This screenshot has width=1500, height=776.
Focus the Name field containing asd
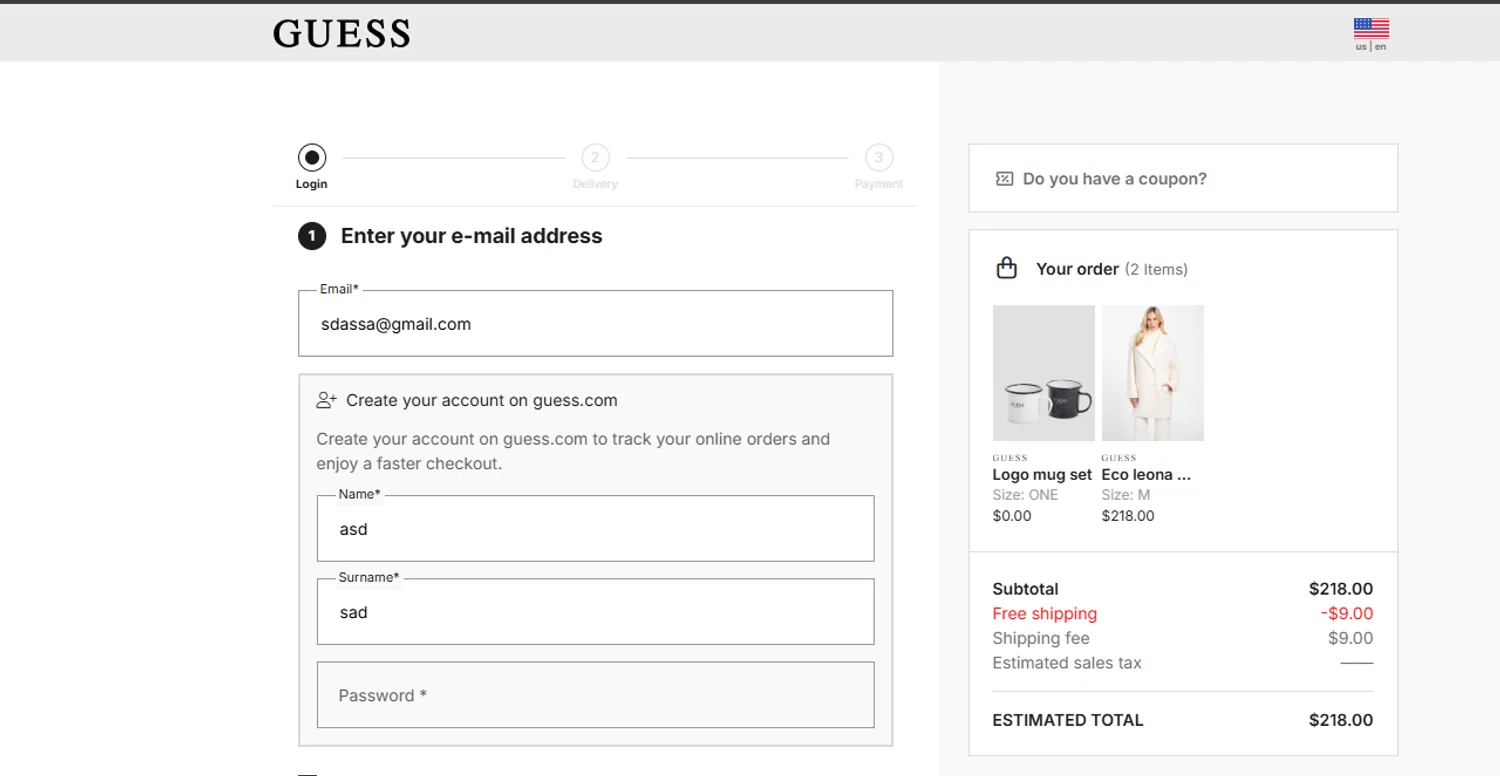pos(595,529)
